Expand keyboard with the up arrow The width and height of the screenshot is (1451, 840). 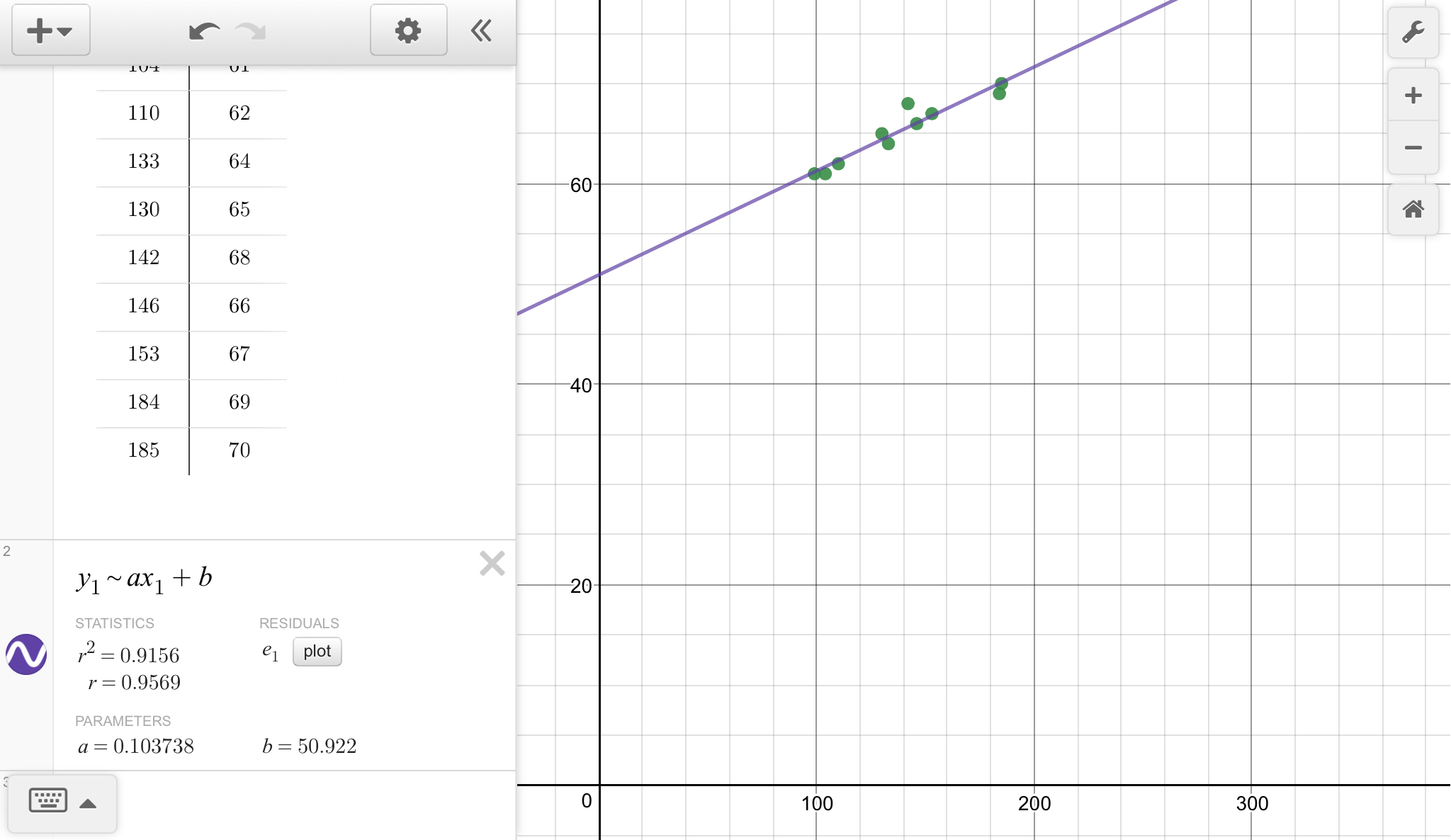[88, 803]
